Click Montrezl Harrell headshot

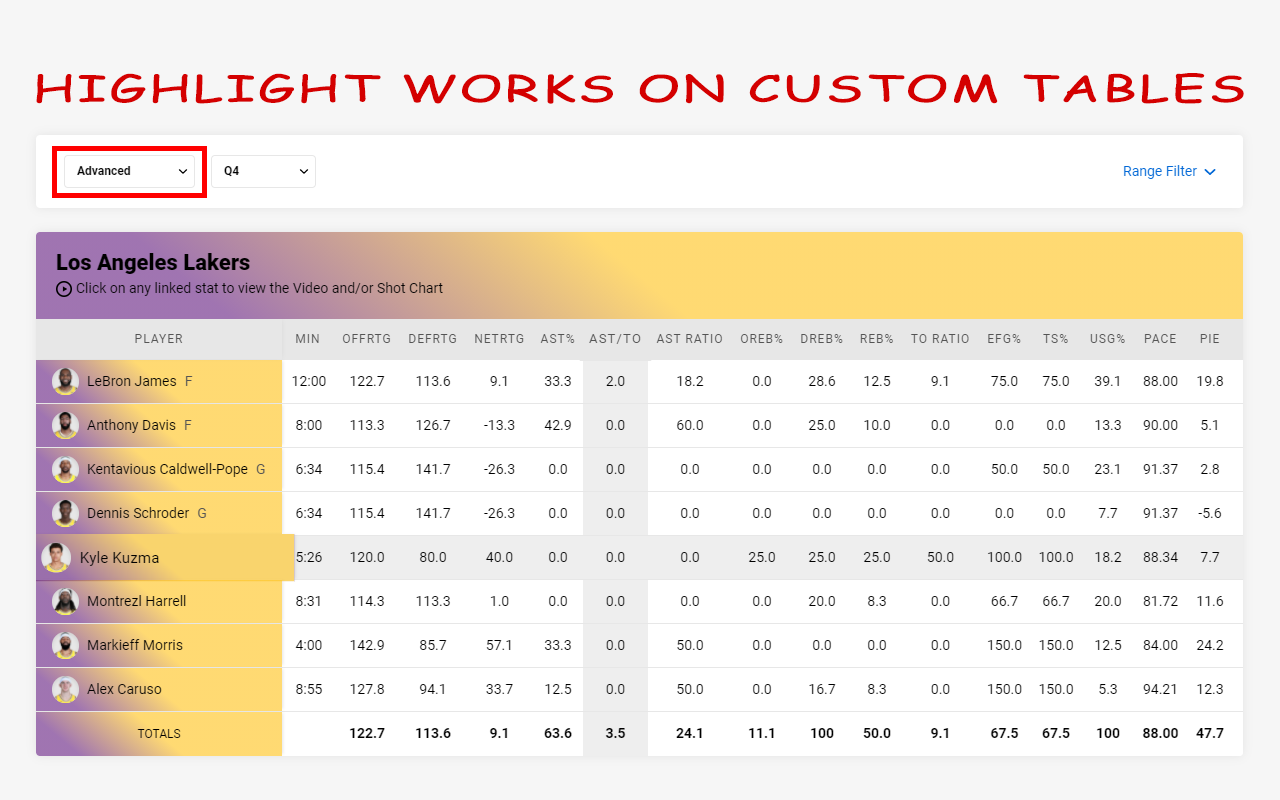point(65,601)
